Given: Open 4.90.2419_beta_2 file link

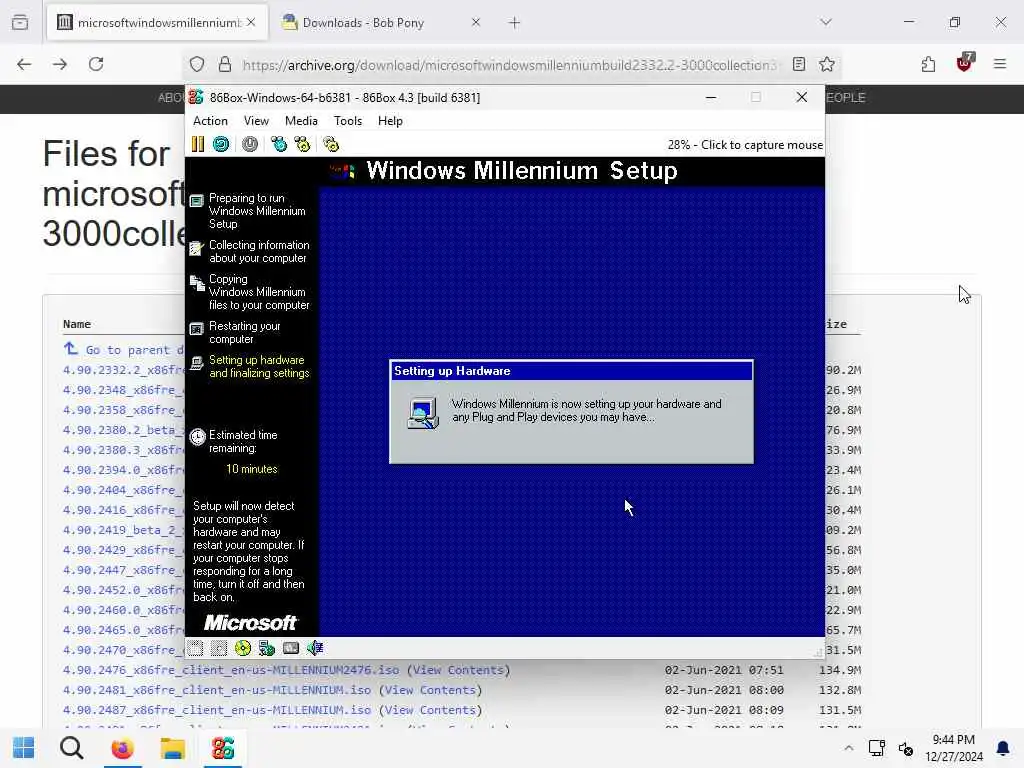Looking at the screenshot, I should pos(124,530).
